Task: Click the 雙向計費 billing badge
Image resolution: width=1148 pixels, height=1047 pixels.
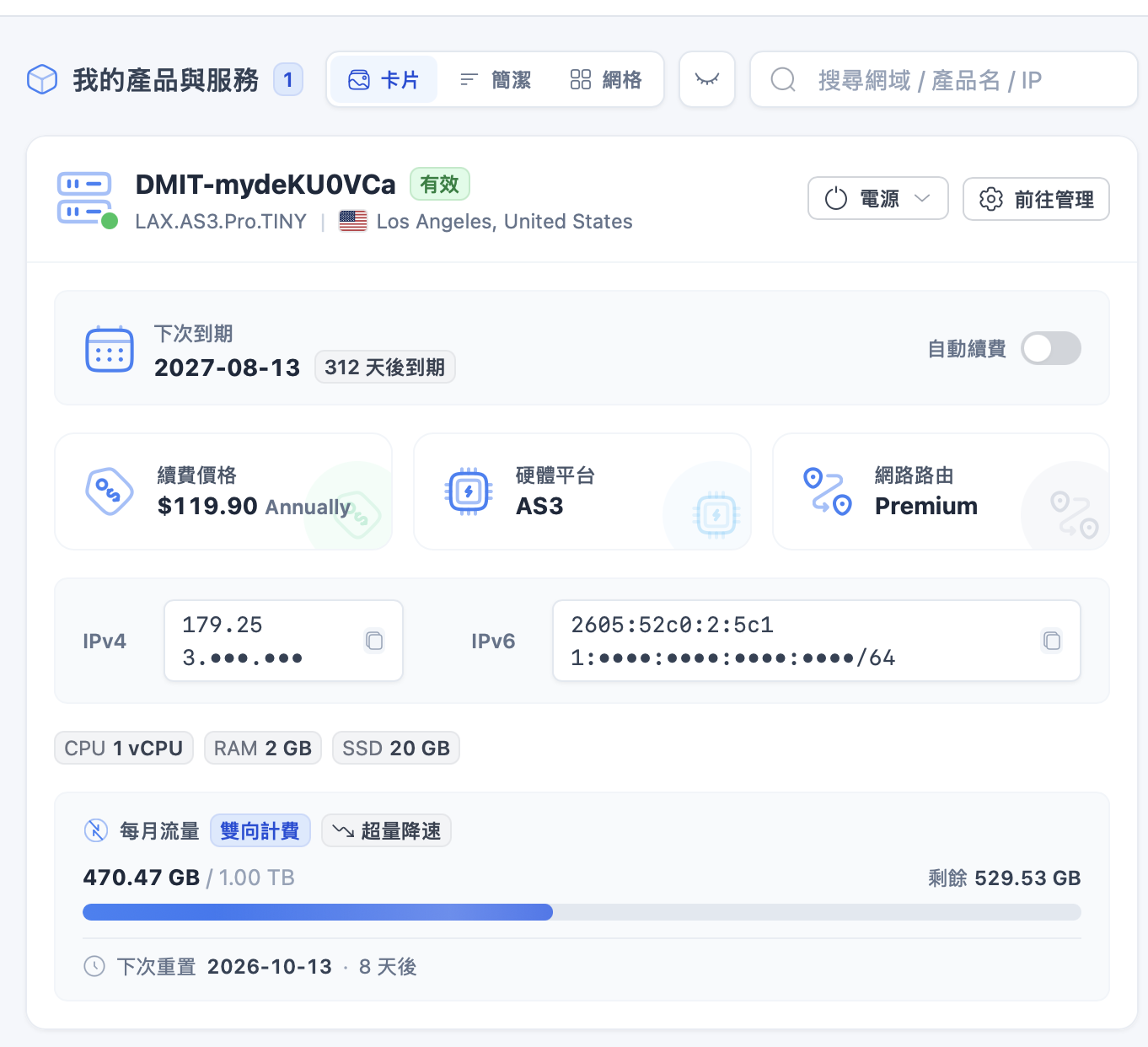Action: click(260, 830)
